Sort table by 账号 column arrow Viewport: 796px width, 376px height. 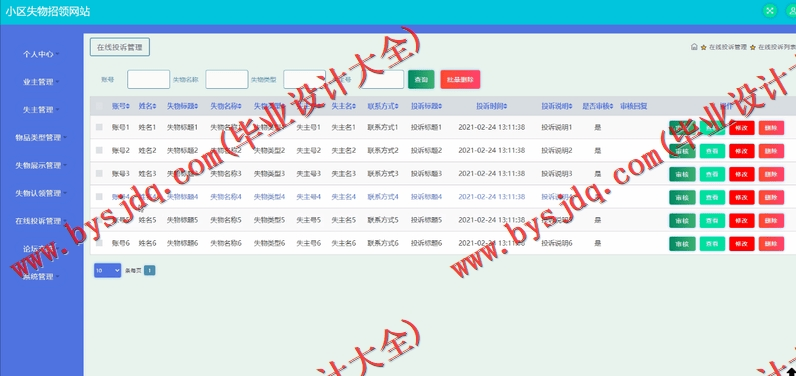coord(128,107)
